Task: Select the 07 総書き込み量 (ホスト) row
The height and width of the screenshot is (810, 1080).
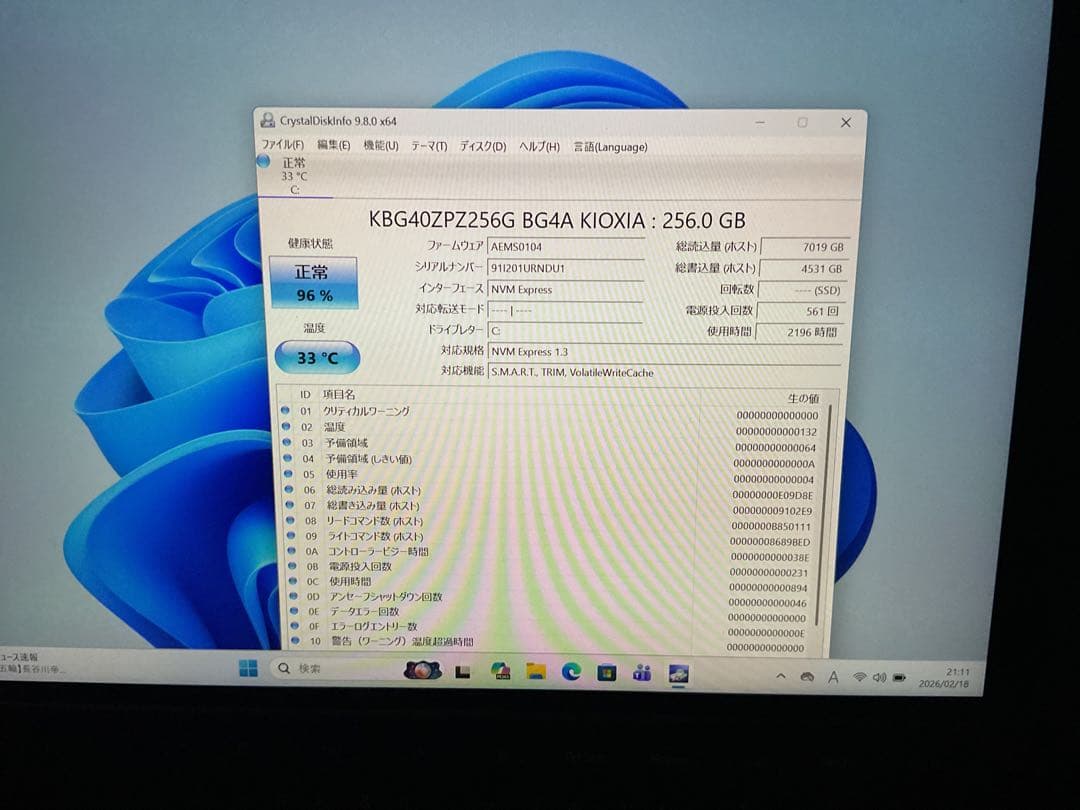Action: click(x=550, y=508)
